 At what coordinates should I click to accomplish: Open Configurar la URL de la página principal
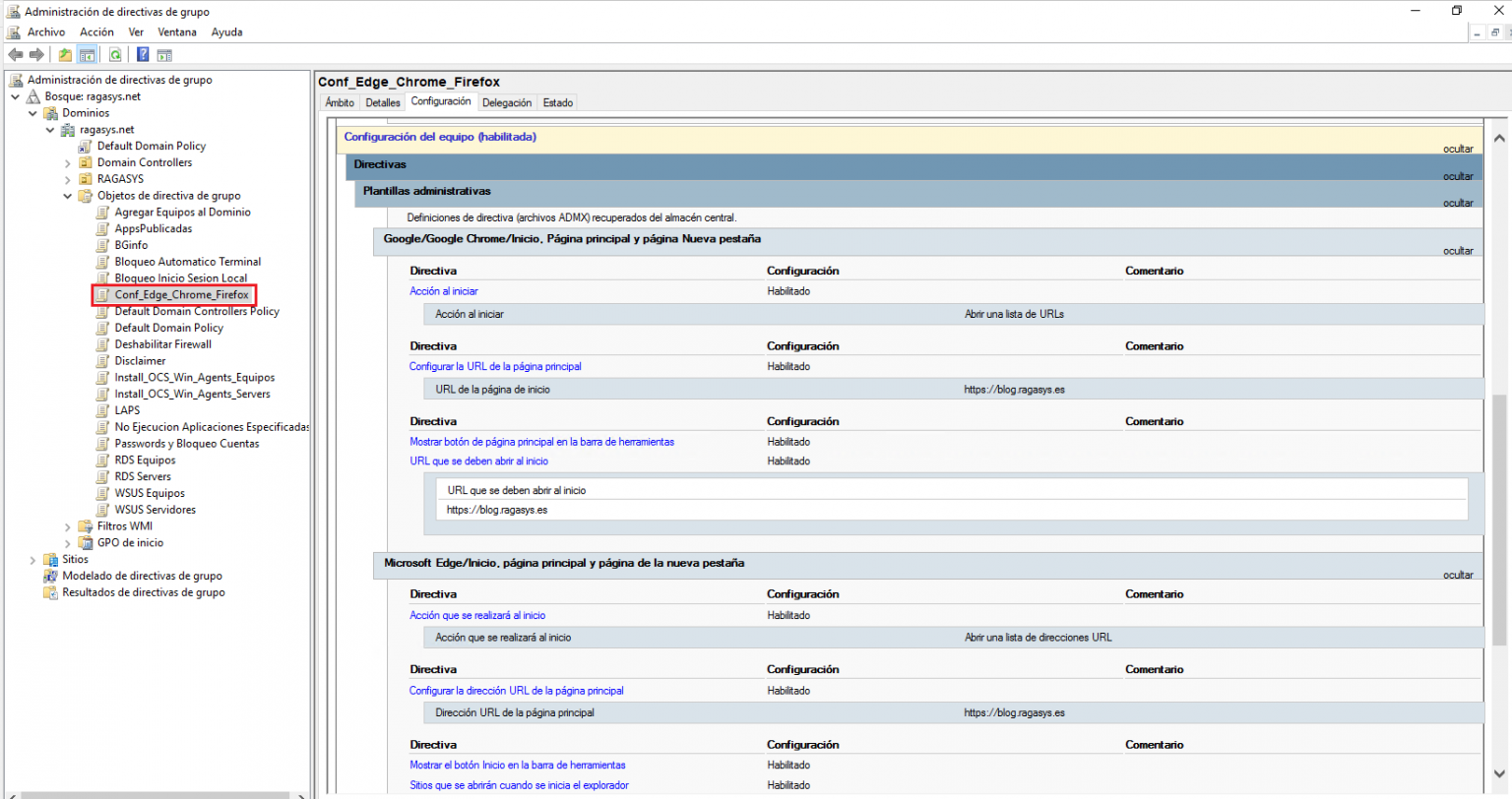point(496,366)
